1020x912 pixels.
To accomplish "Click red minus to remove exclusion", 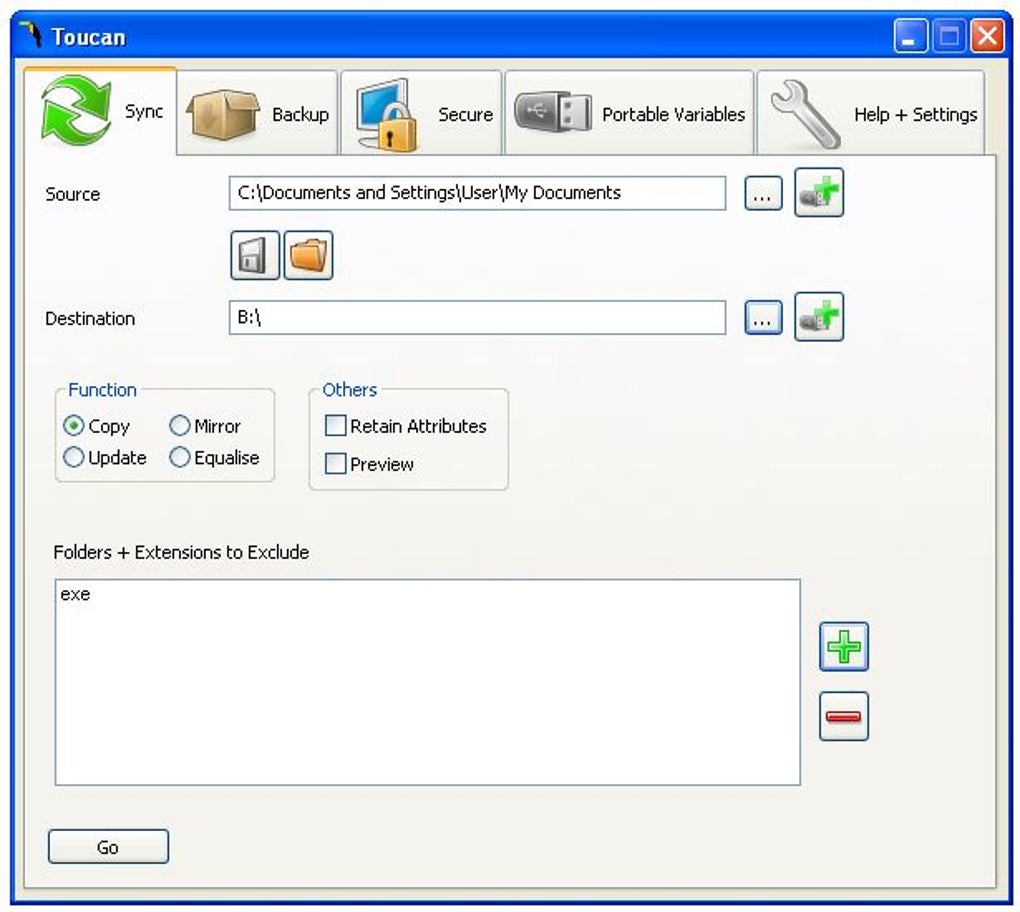I will 844,716.
